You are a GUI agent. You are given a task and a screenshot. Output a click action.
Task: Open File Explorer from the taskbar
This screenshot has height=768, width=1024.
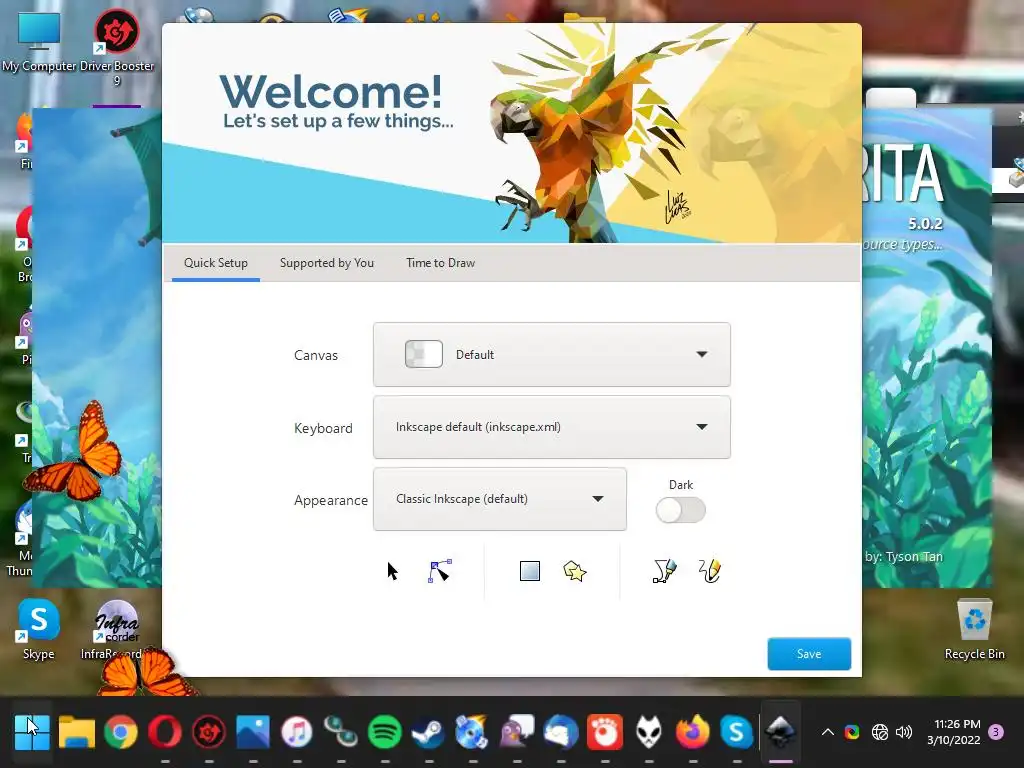(76, 732)
